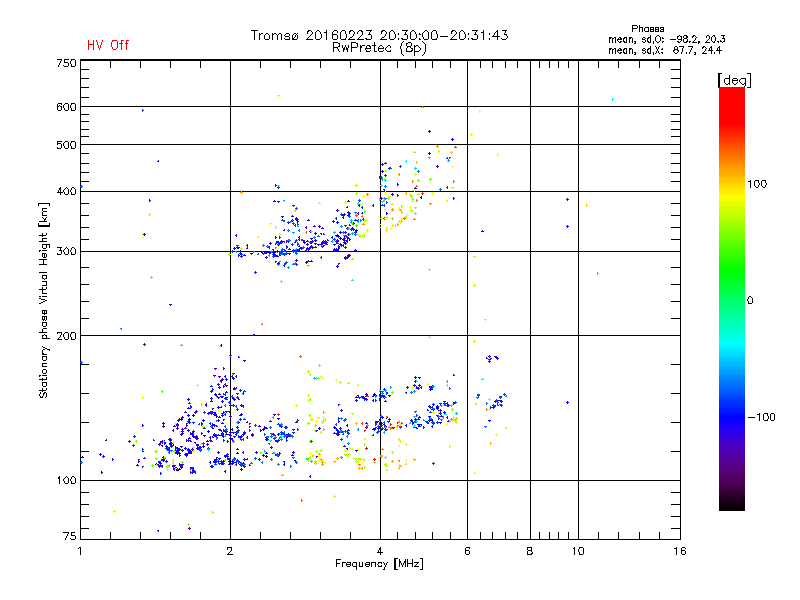The width and height of the screenshot is (800, 600).
Task: Click the y-axis label '75'
Action: click(70, 536)
